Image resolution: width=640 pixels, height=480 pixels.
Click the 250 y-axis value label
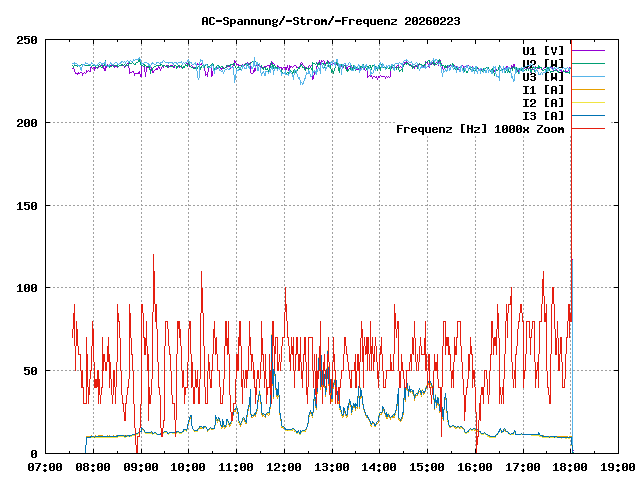point(27,40)
